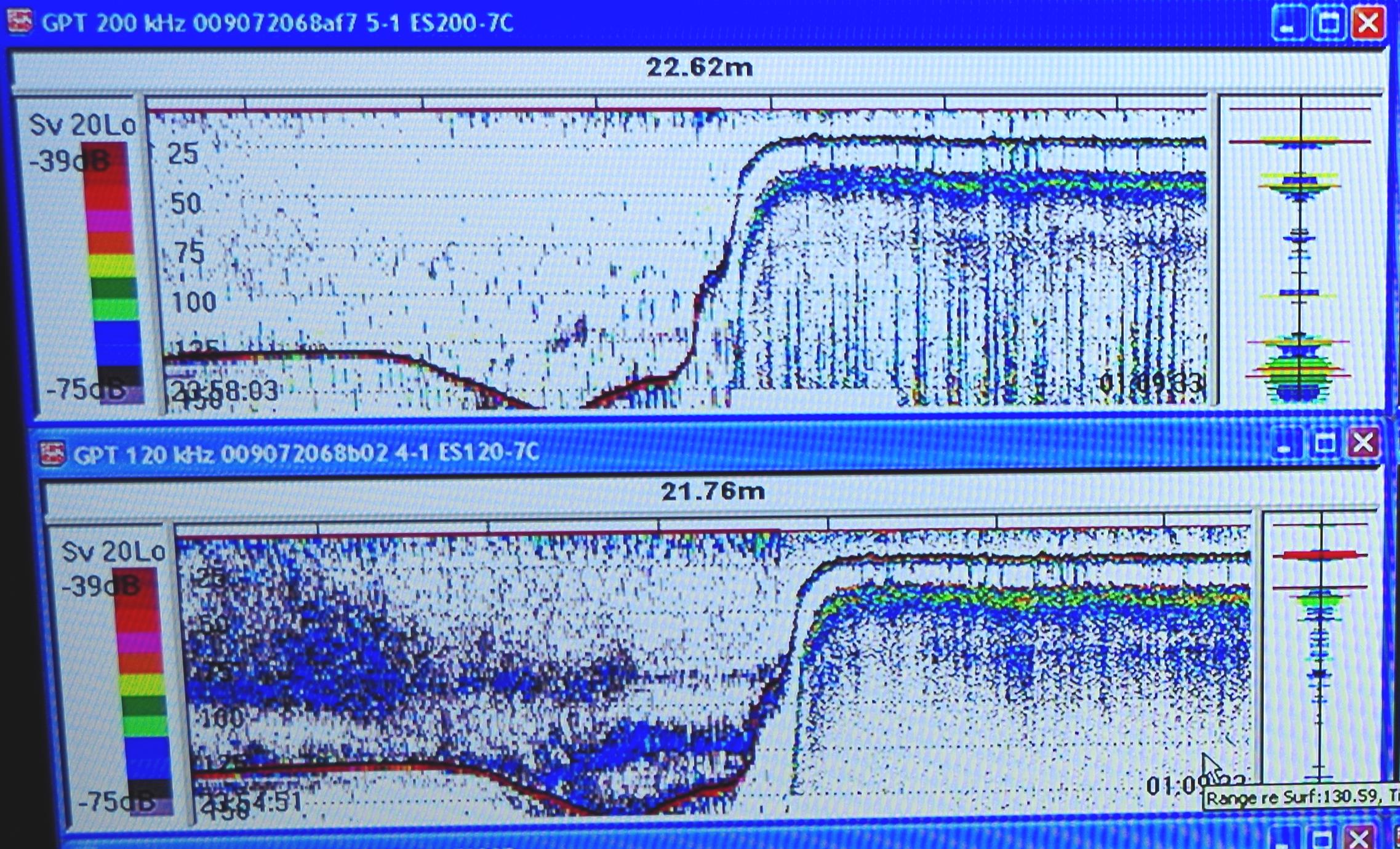Click the scope view beside the 200 kHz echogram

click(x=1300, y=250)
